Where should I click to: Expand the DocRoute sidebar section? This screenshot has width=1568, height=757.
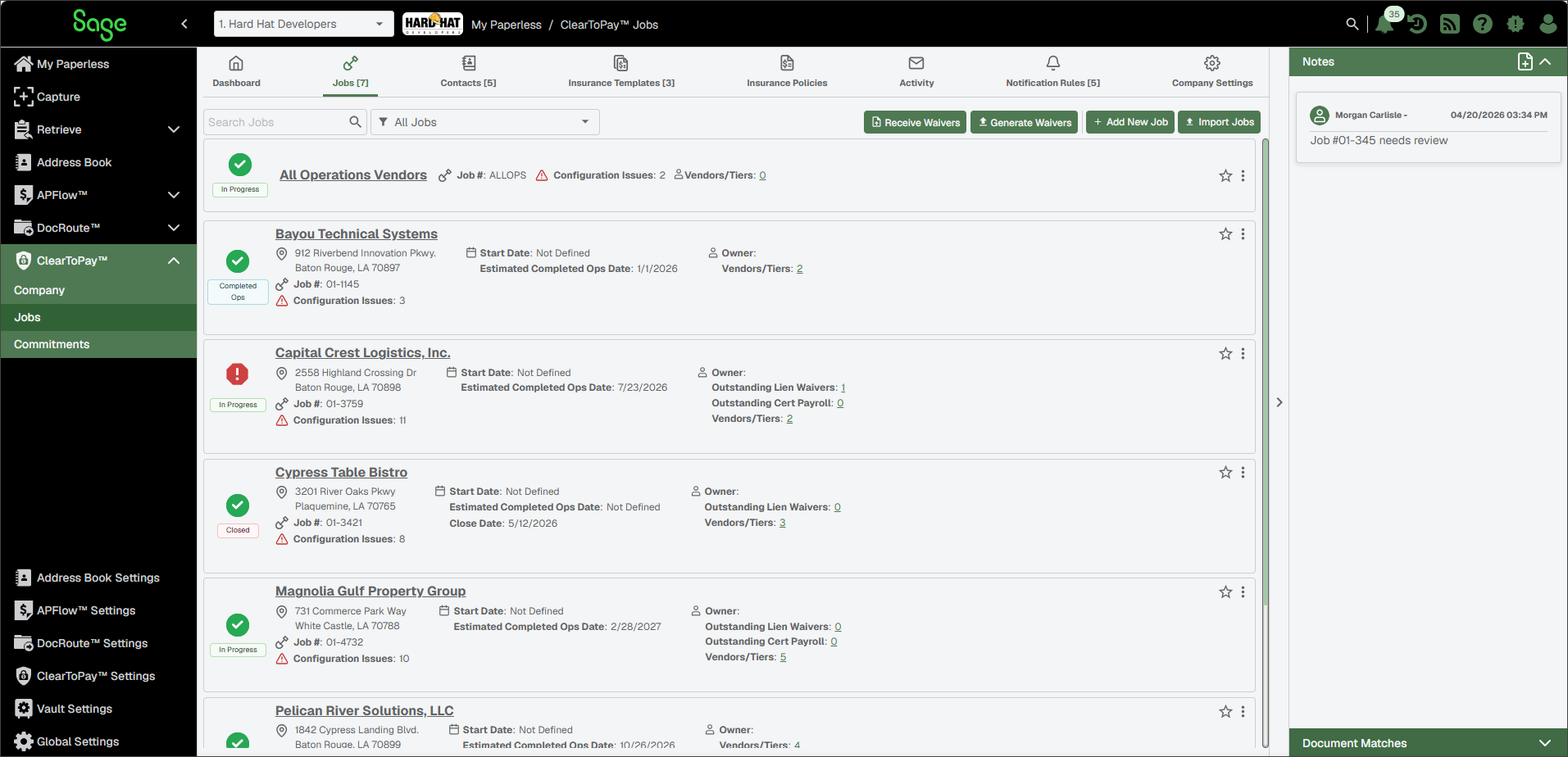tap(174, 228)
